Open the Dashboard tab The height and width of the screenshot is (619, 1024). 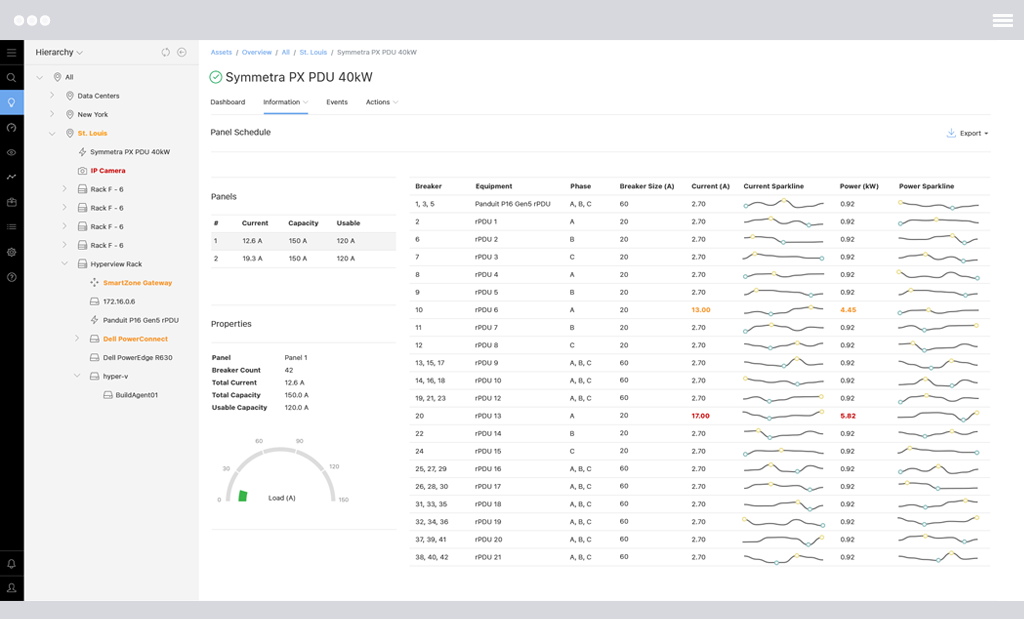(x=228, y=102)
